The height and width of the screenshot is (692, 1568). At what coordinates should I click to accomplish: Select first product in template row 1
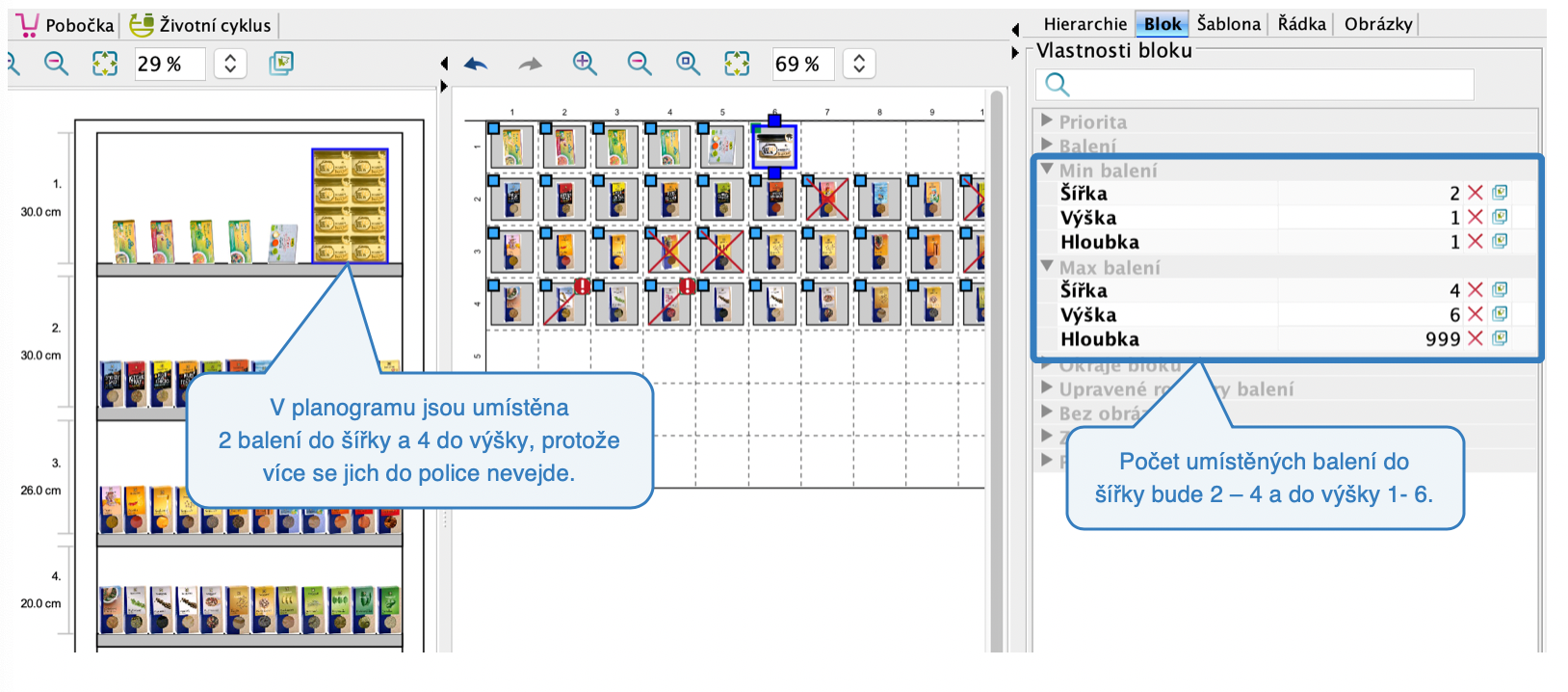pos(511,146)
